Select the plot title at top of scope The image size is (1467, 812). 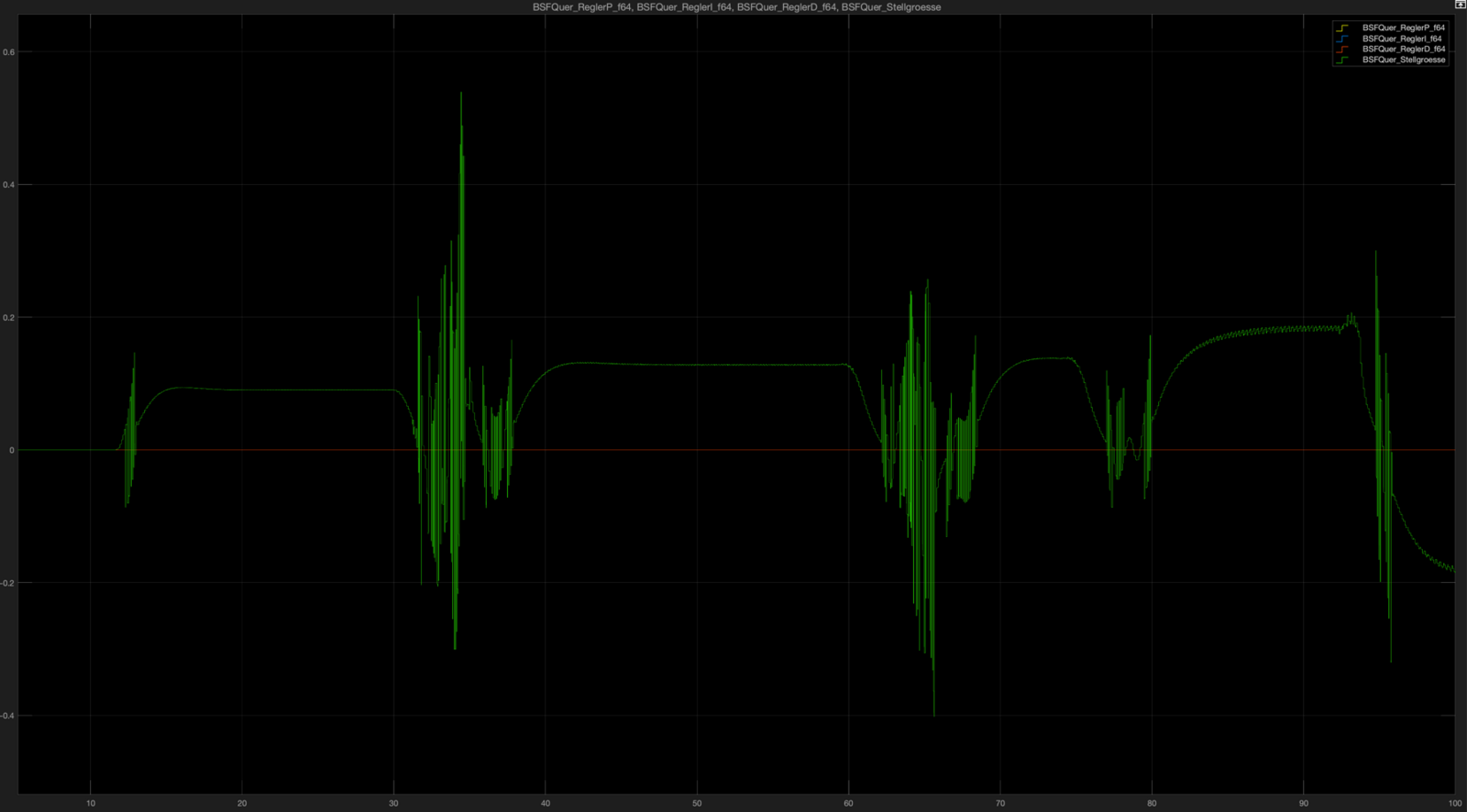pyautogui.click(x=736, y=7)
